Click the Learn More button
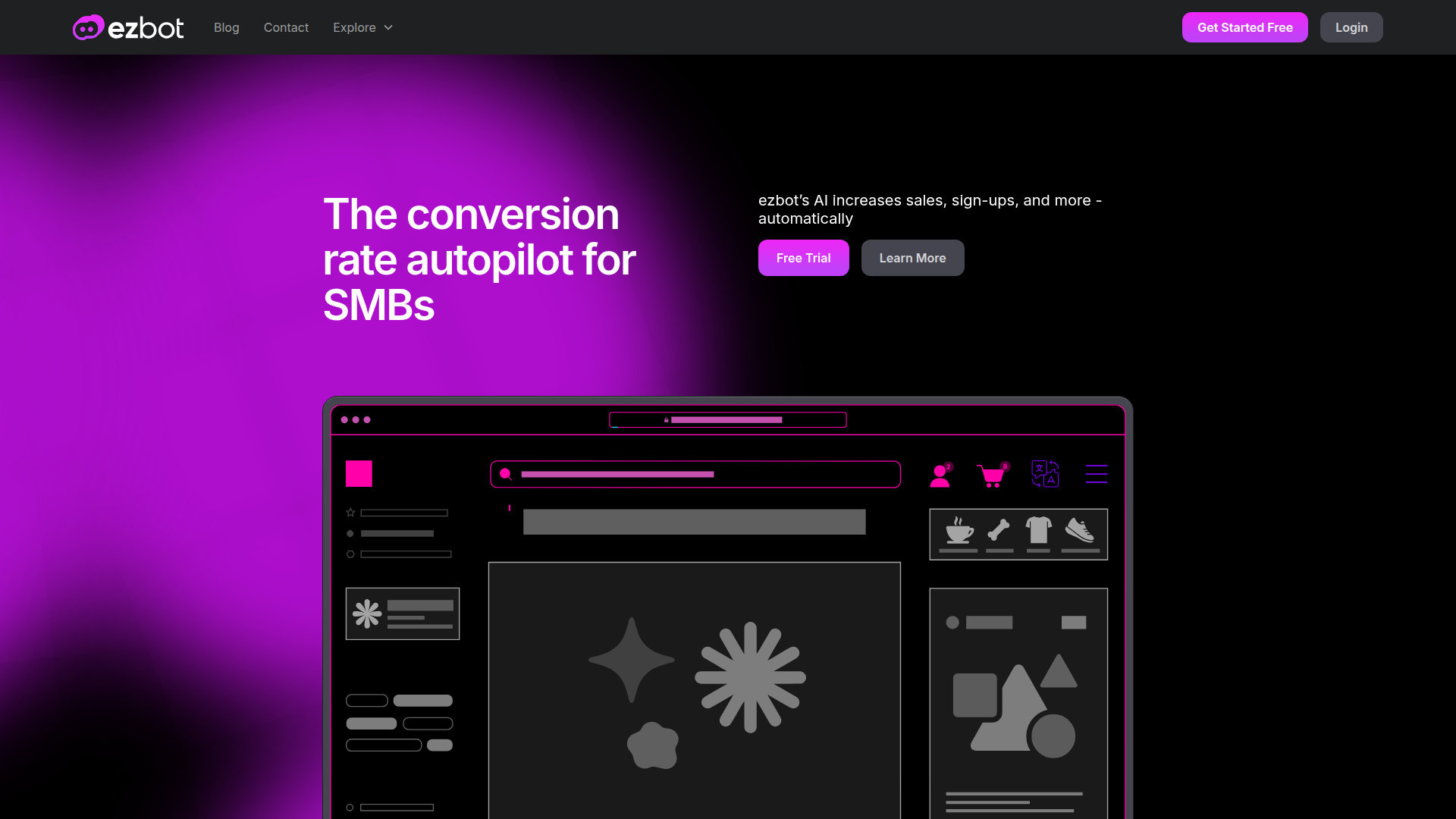This screenshot has width=1456, height=819. [x=912, y=258]
